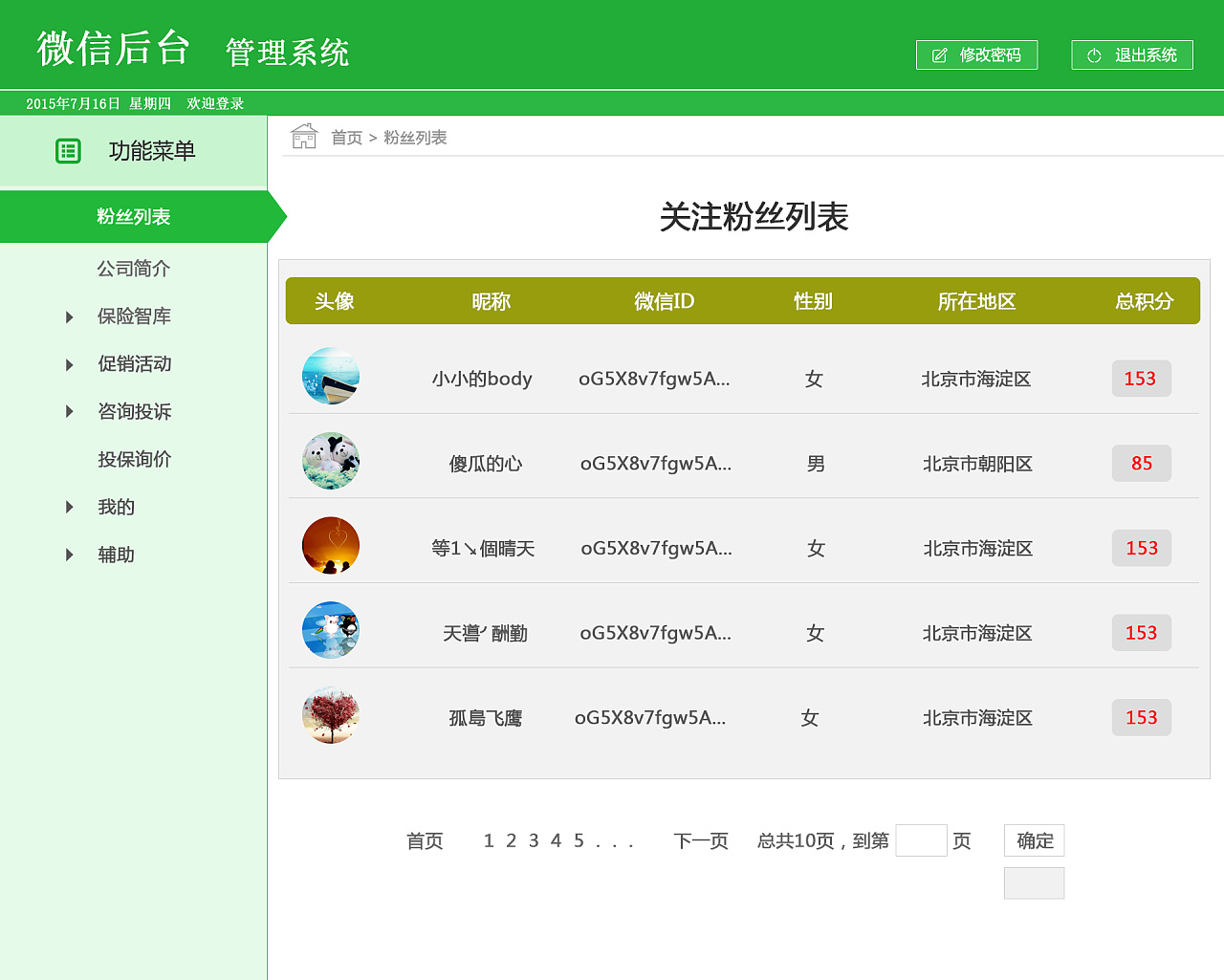Open 投保询价 menu item
Image resolution: width=1224 pixels, height=980 pixels.
[135, 460]
